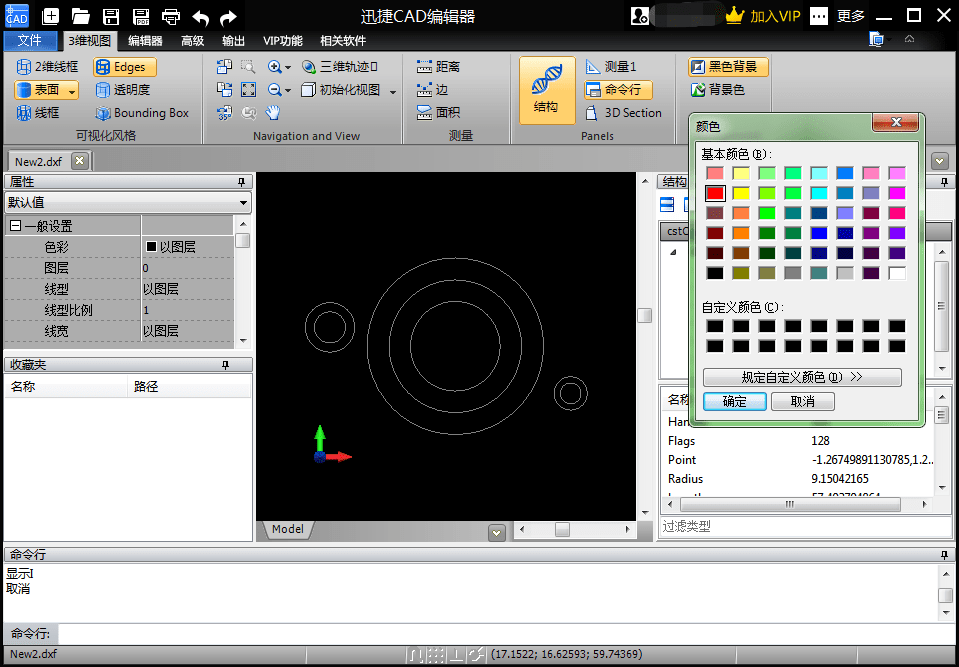Toggle the Edges display option

(x=124, y=67)
